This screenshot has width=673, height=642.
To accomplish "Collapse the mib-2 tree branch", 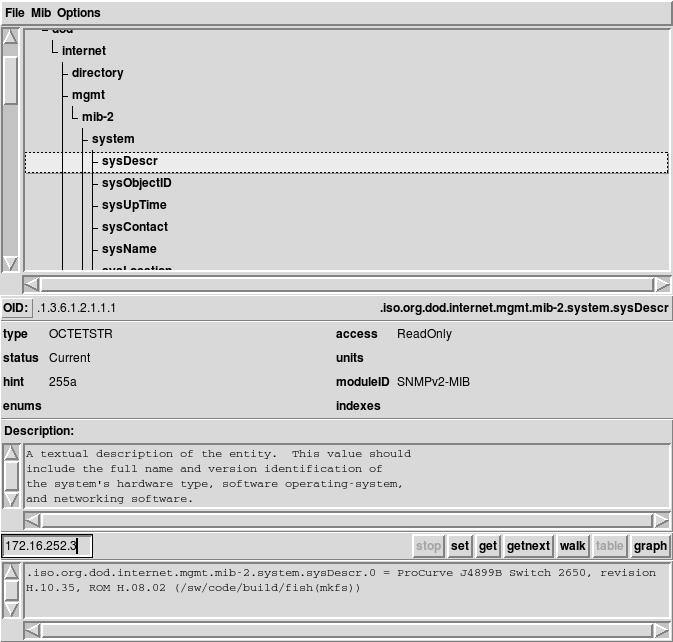I will [x=97, y=117].
